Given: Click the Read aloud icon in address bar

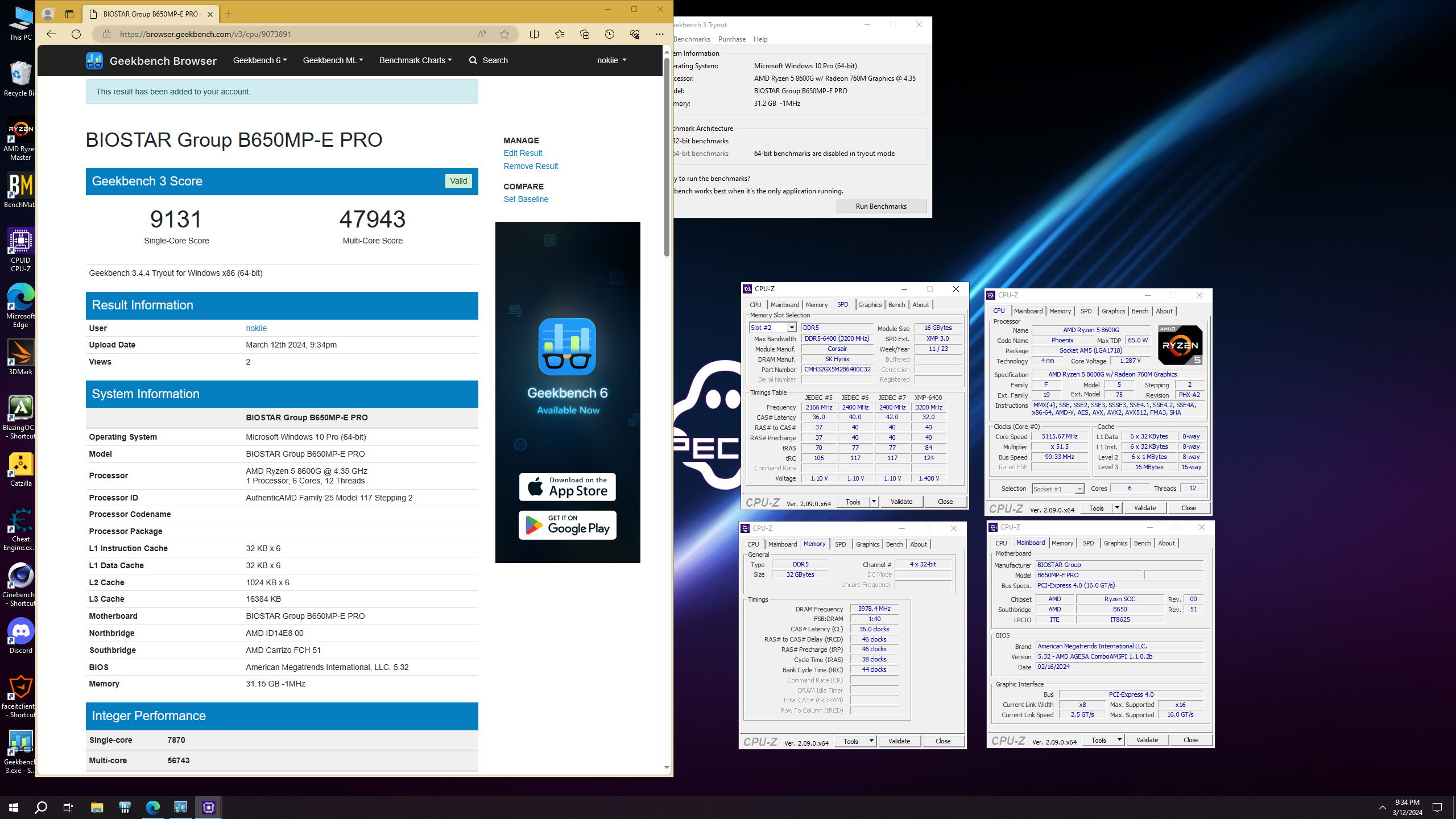Looking at the screenshot, I should [x=482, y=34].
